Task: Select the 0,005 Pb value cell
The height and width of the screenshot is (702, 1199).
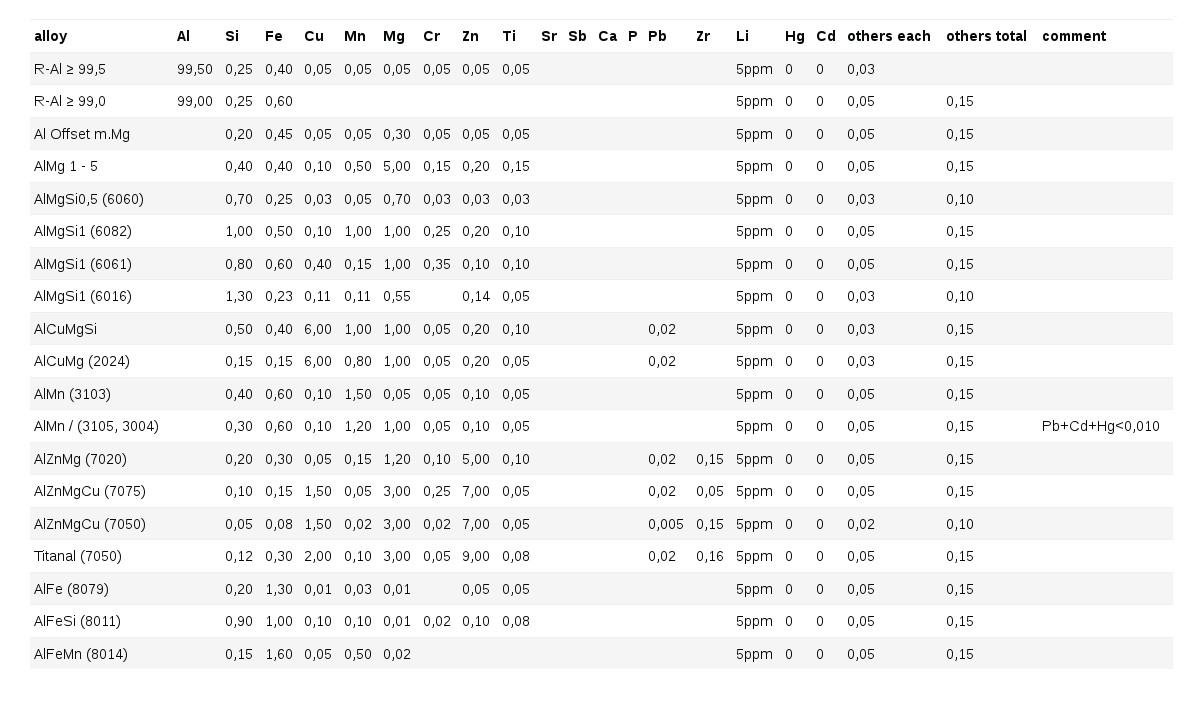Action: 666,524
